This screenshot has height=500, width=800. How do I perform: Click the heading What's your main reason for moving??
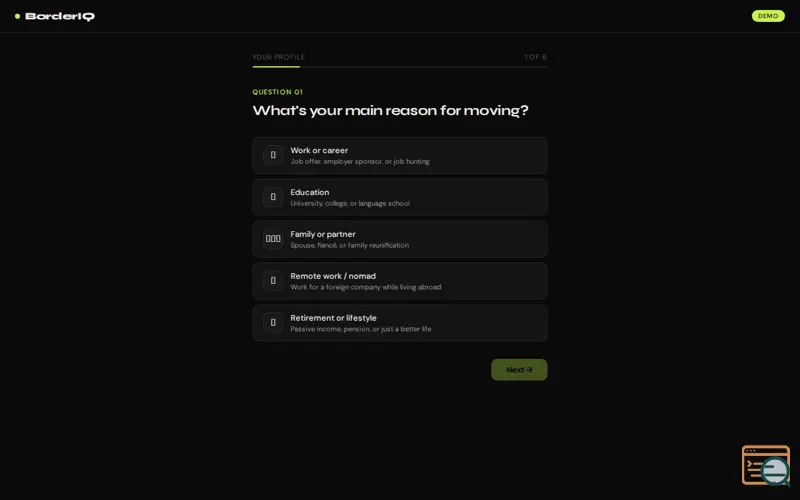coord(390,111)
